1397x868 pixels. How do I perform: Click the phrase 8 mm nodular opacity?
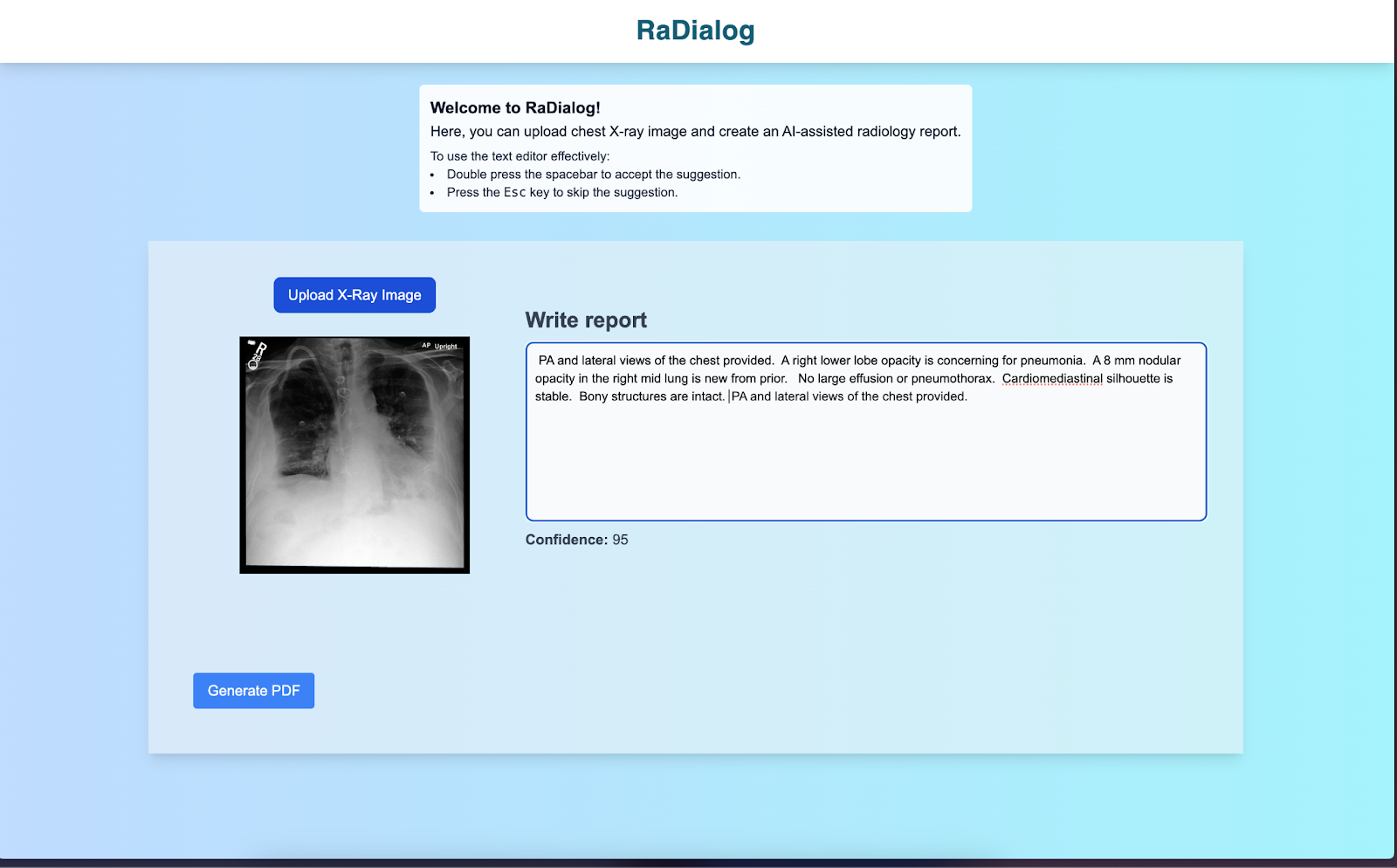tap(1144, 360)
